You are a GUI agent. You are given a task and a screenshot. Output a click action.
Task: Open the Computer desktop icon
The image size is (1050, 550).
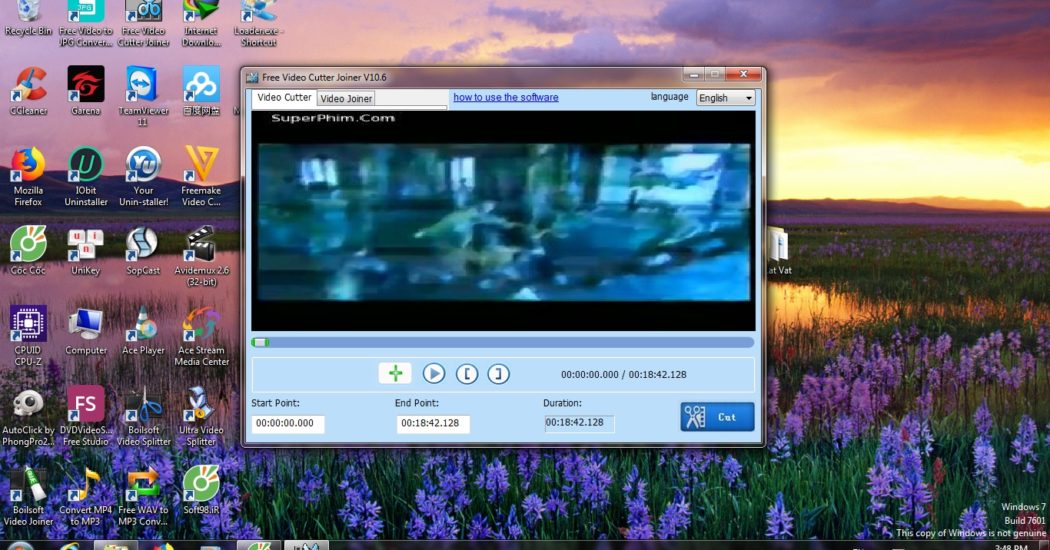click(86, 331)
